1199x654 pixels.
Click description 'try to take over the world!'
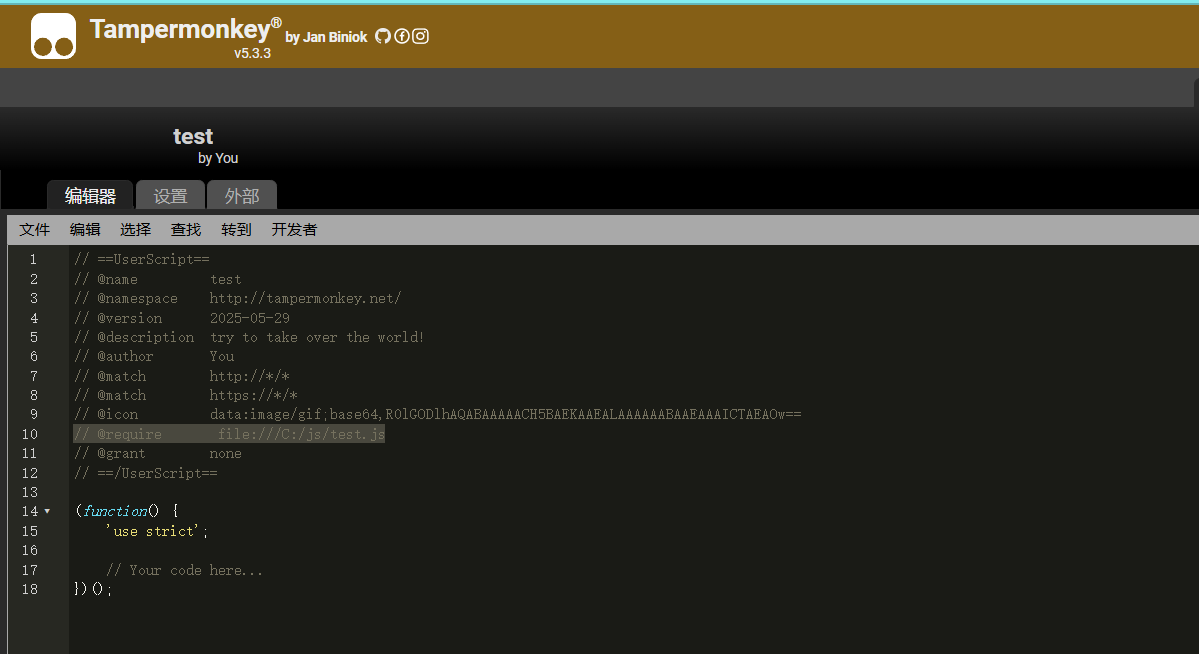[x=317, y=337]
